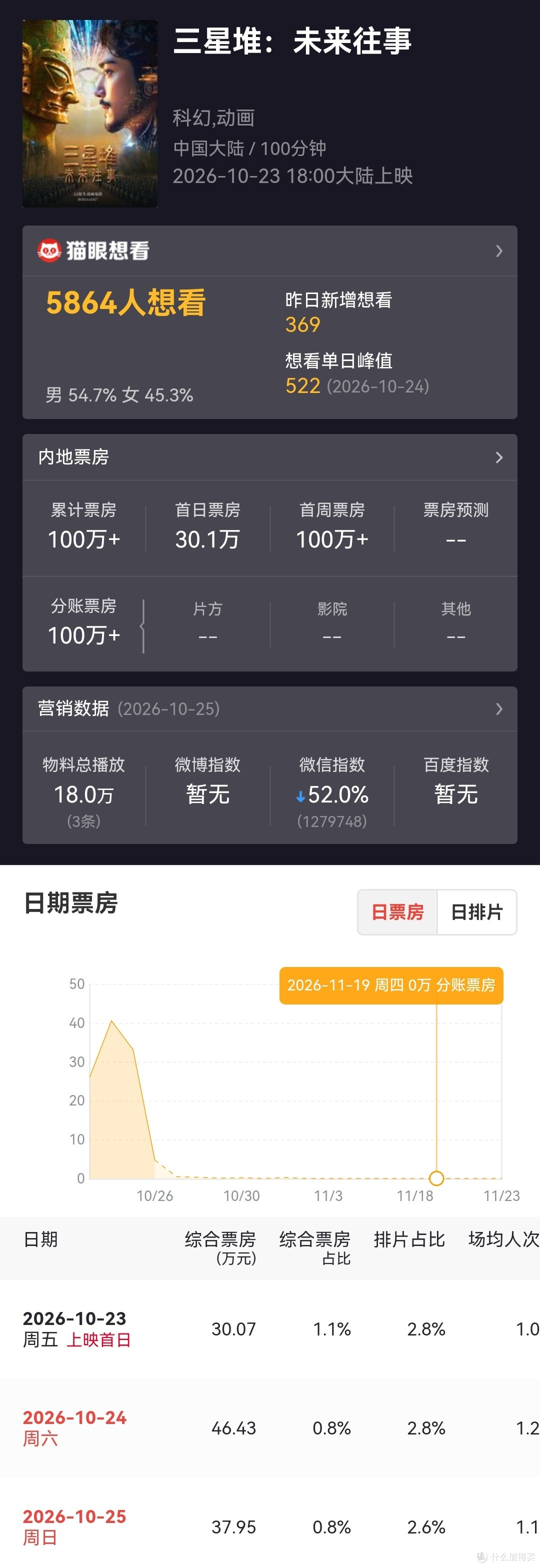Tap the orange 2026-11-19 chart tooltip
The height and width of the screenshot is (1568, 540).
click(391, 985)
